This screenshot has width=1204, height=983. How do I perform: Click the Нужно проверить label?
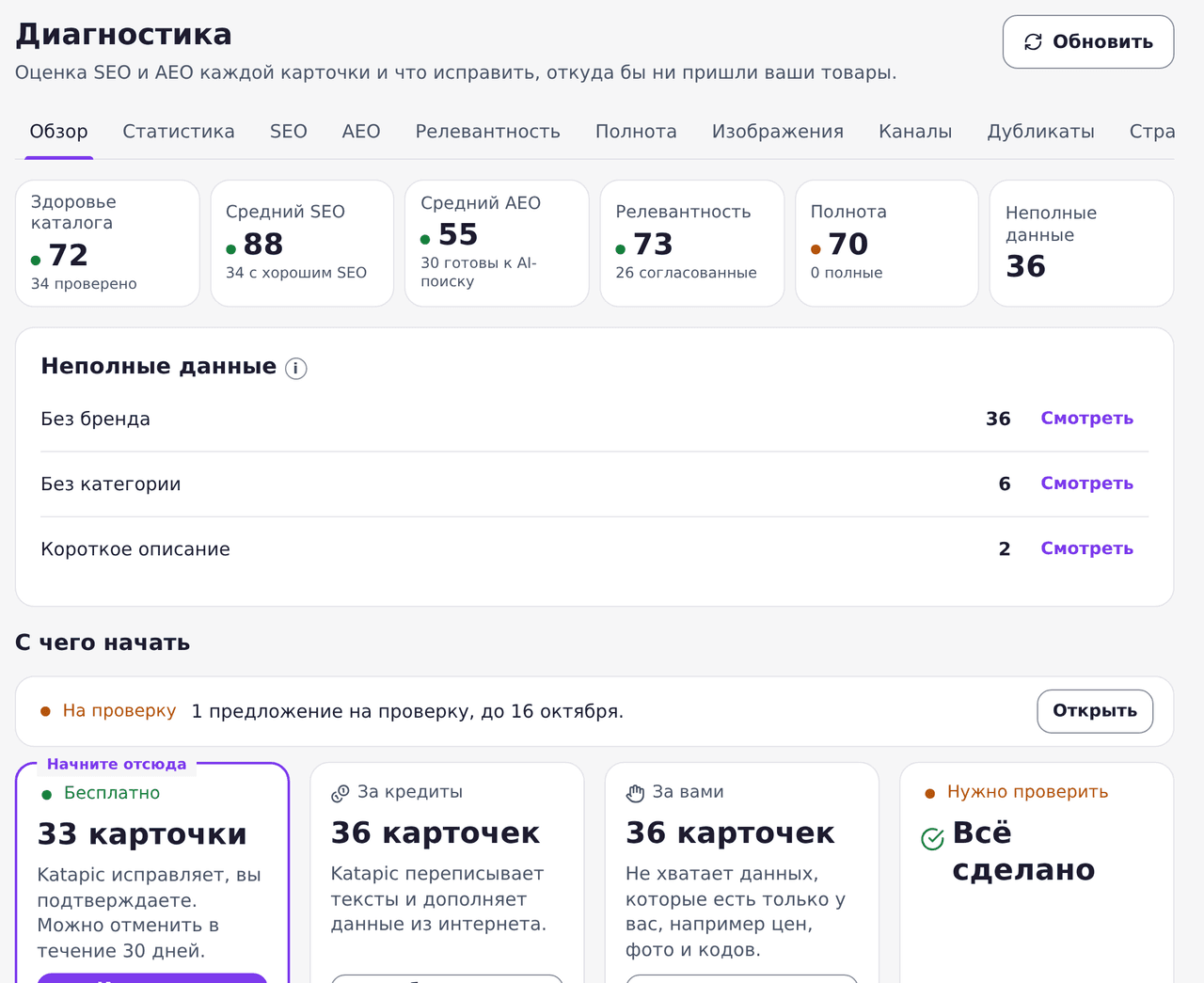[x=1027, y=792]
